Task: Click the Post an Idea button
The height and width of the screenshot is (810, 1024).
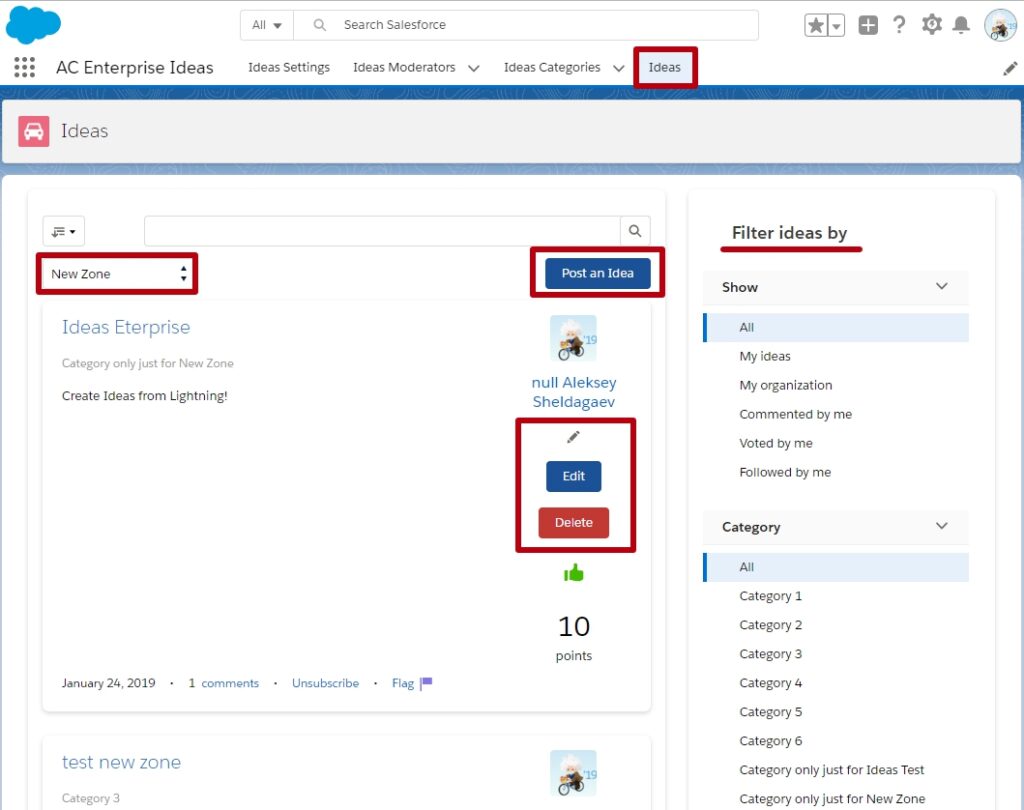Action: point(598,273)
